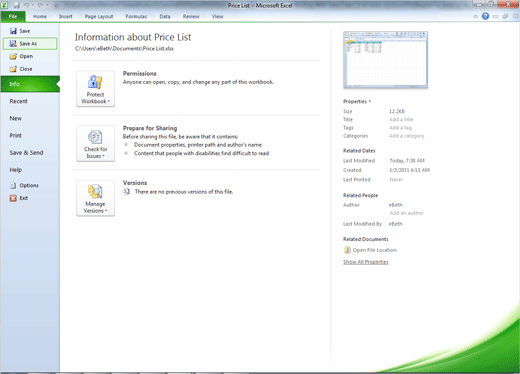The width and height of the screenshot is (520, 374).
Task: Minimize the ribbon with the caret icon
Action: click(476, 16)
